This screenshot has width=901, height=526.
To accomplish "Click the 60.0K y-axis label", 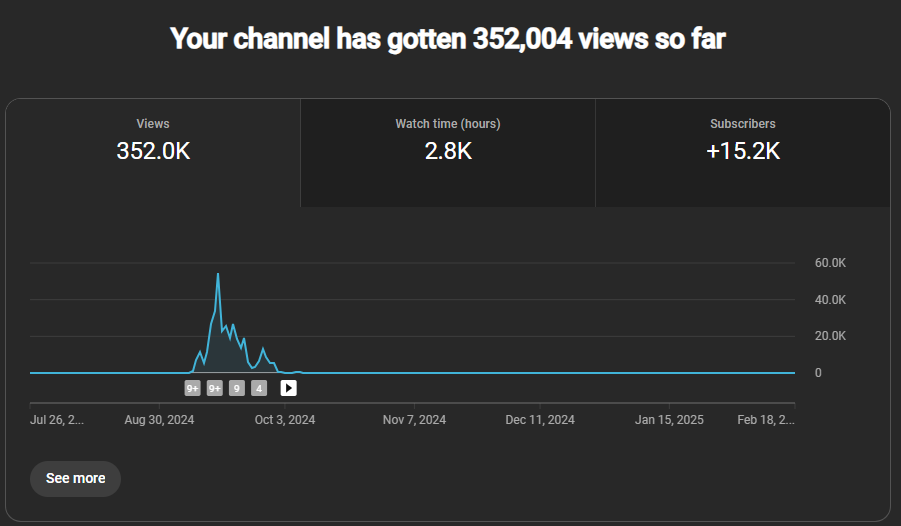I will point(830,263).
